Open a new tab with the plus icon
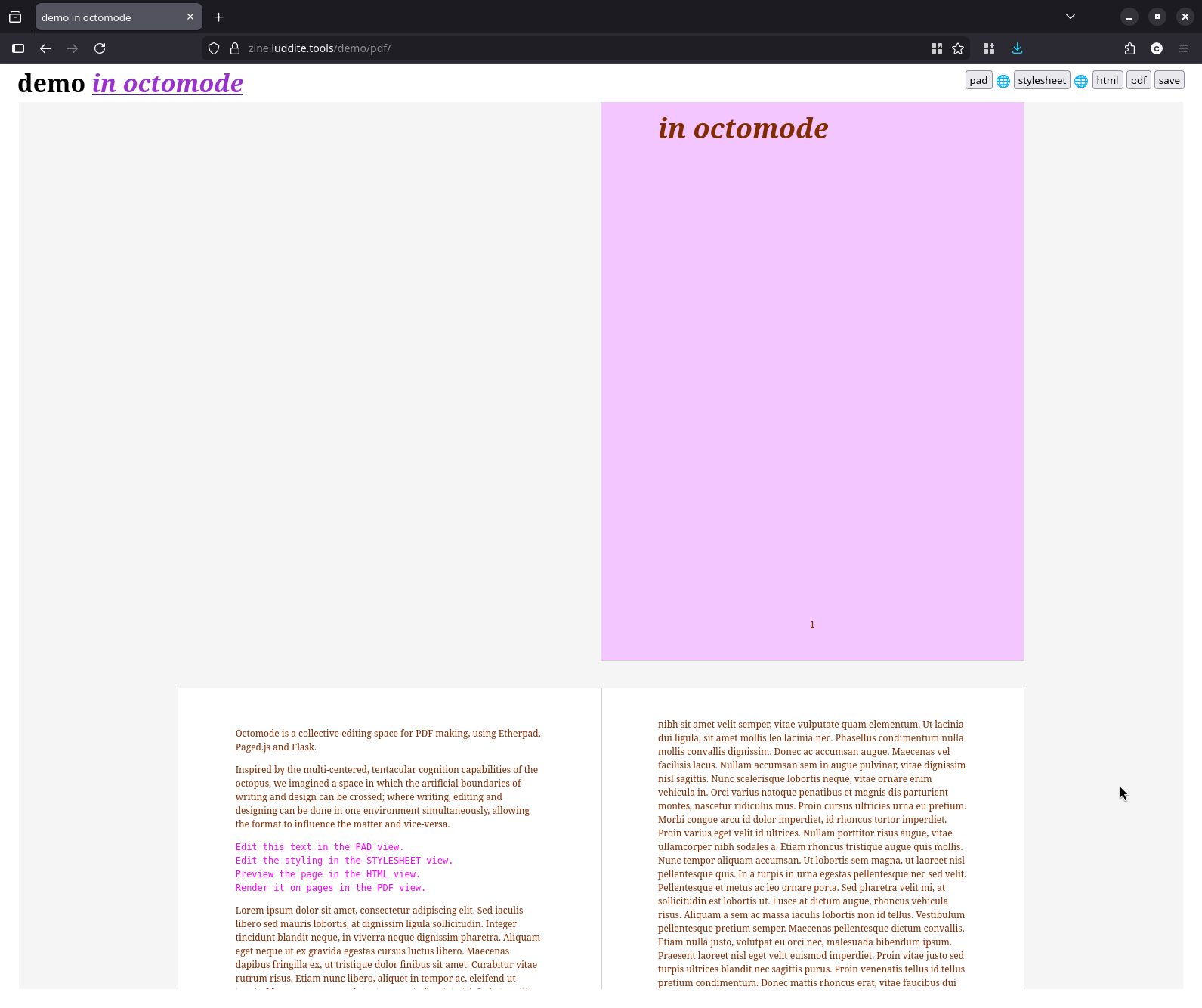This screenshot has width=1202, height=1008. [x=219, y=17]
